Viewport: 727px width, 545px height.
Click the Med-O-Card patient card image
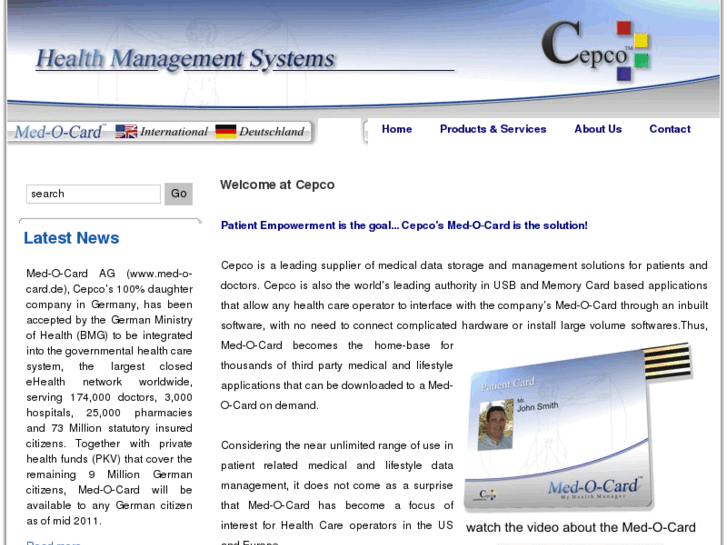coord(579,428)
